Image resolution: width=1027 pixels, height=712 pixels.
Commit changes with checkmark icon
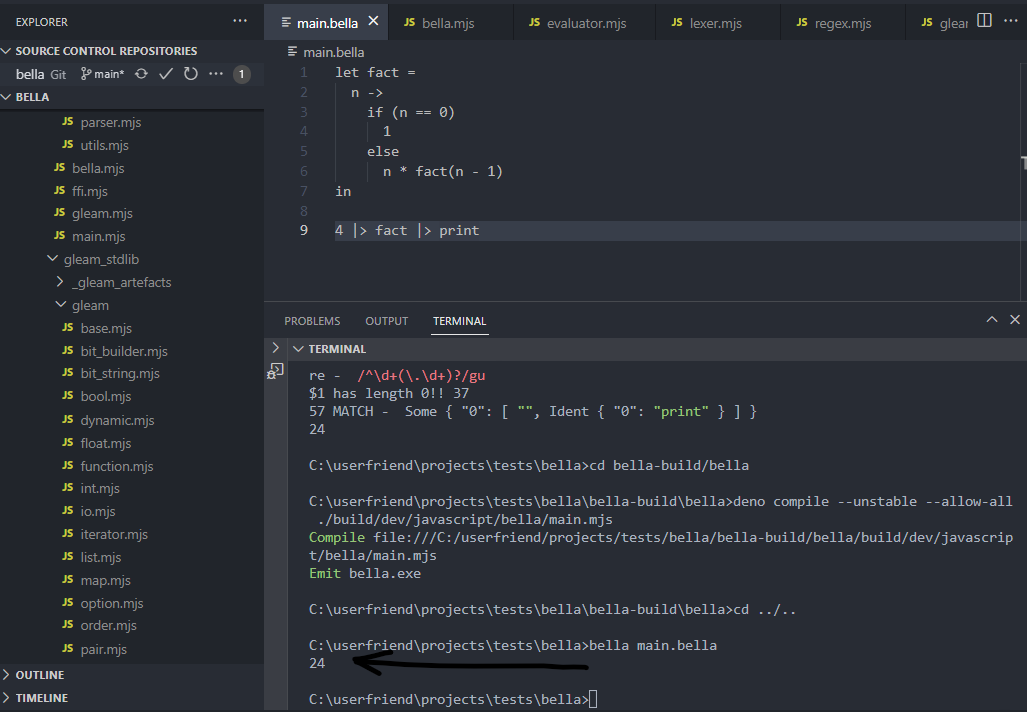click(x=166, y=74)
